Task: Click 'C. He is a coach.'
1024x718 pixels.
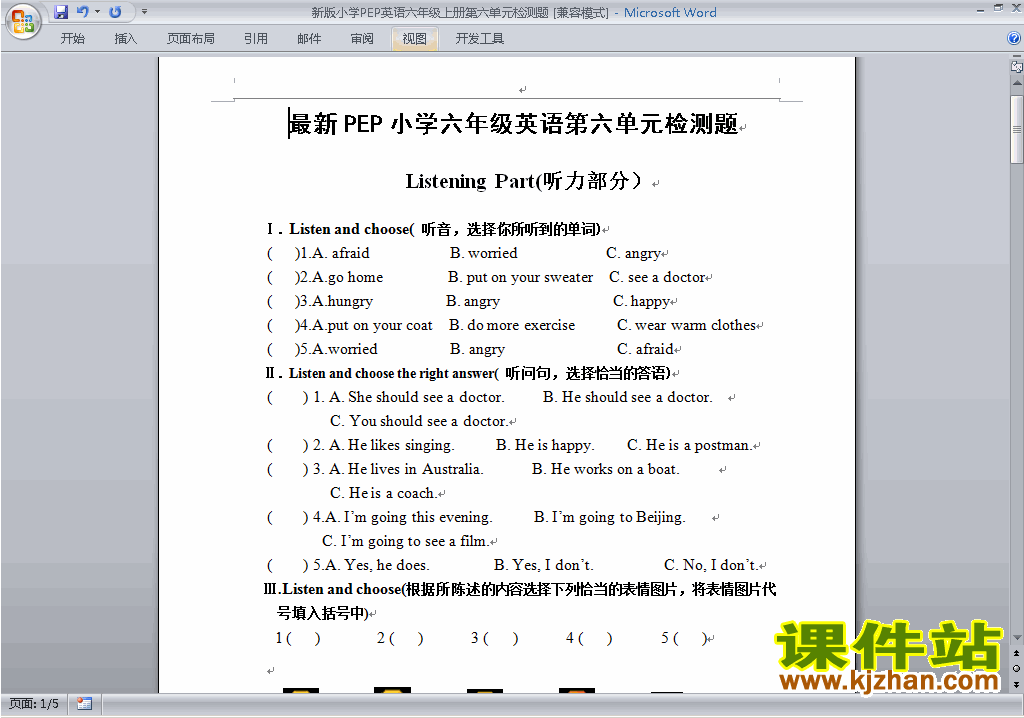Action: click(x=384, y=493)
